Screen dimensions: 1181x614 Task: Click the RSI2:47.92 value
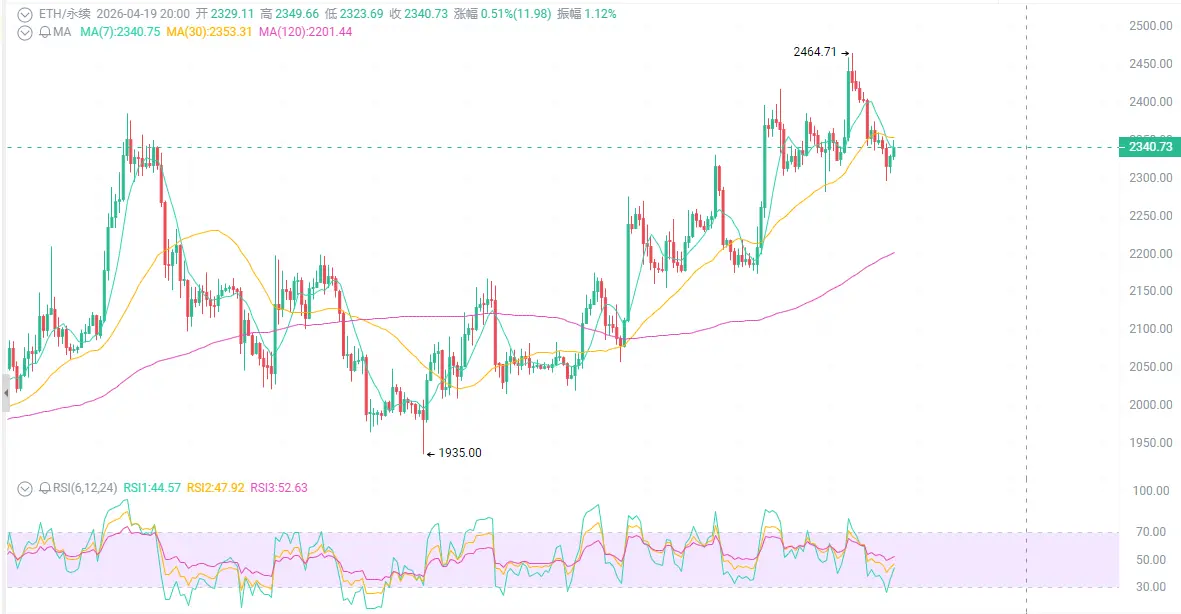coord(215,488)
